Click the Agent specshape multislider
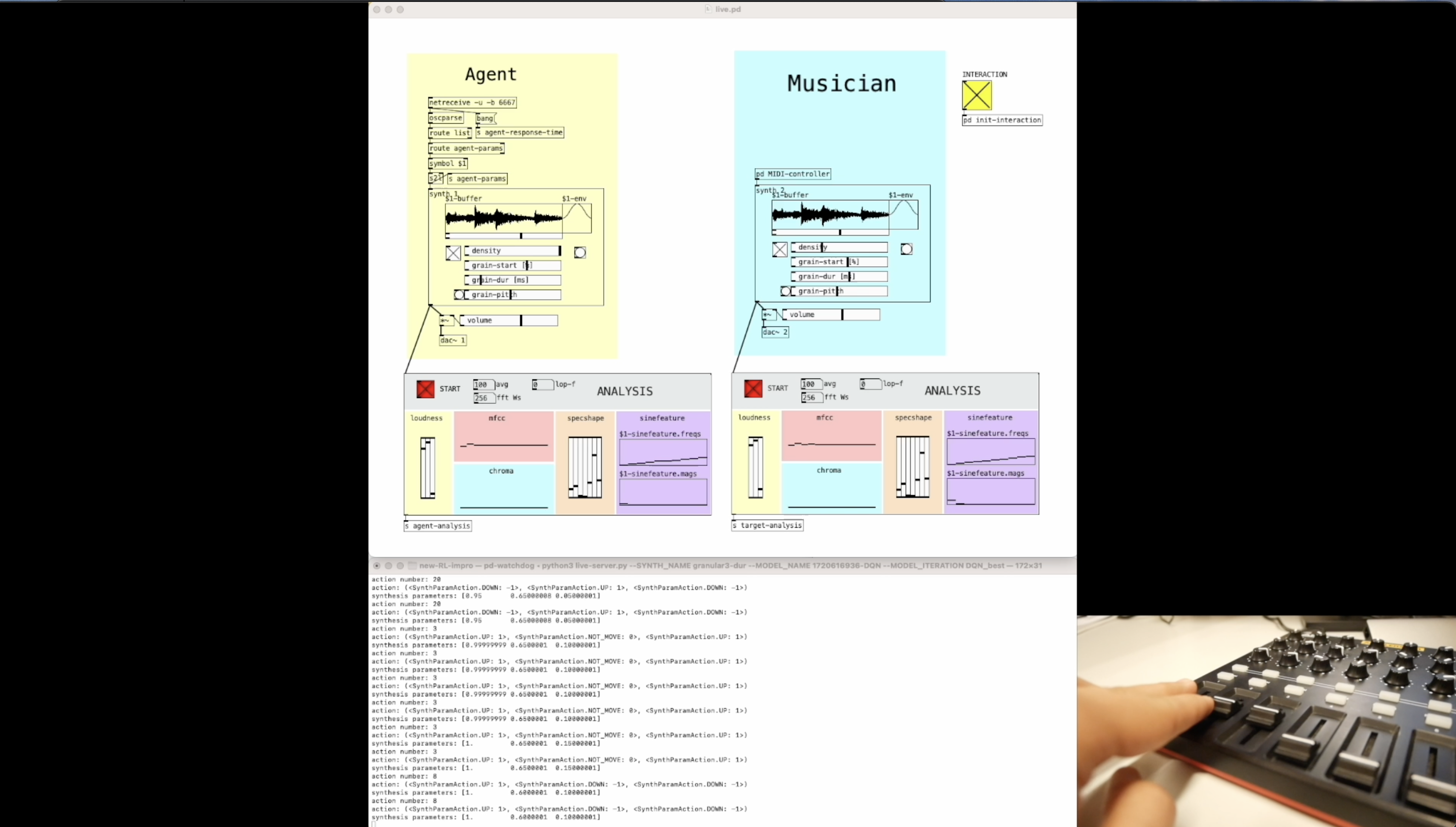Image resolution: width=1456 pixels, height=827 pixels. pyautogui.click(x=585, y=467)
